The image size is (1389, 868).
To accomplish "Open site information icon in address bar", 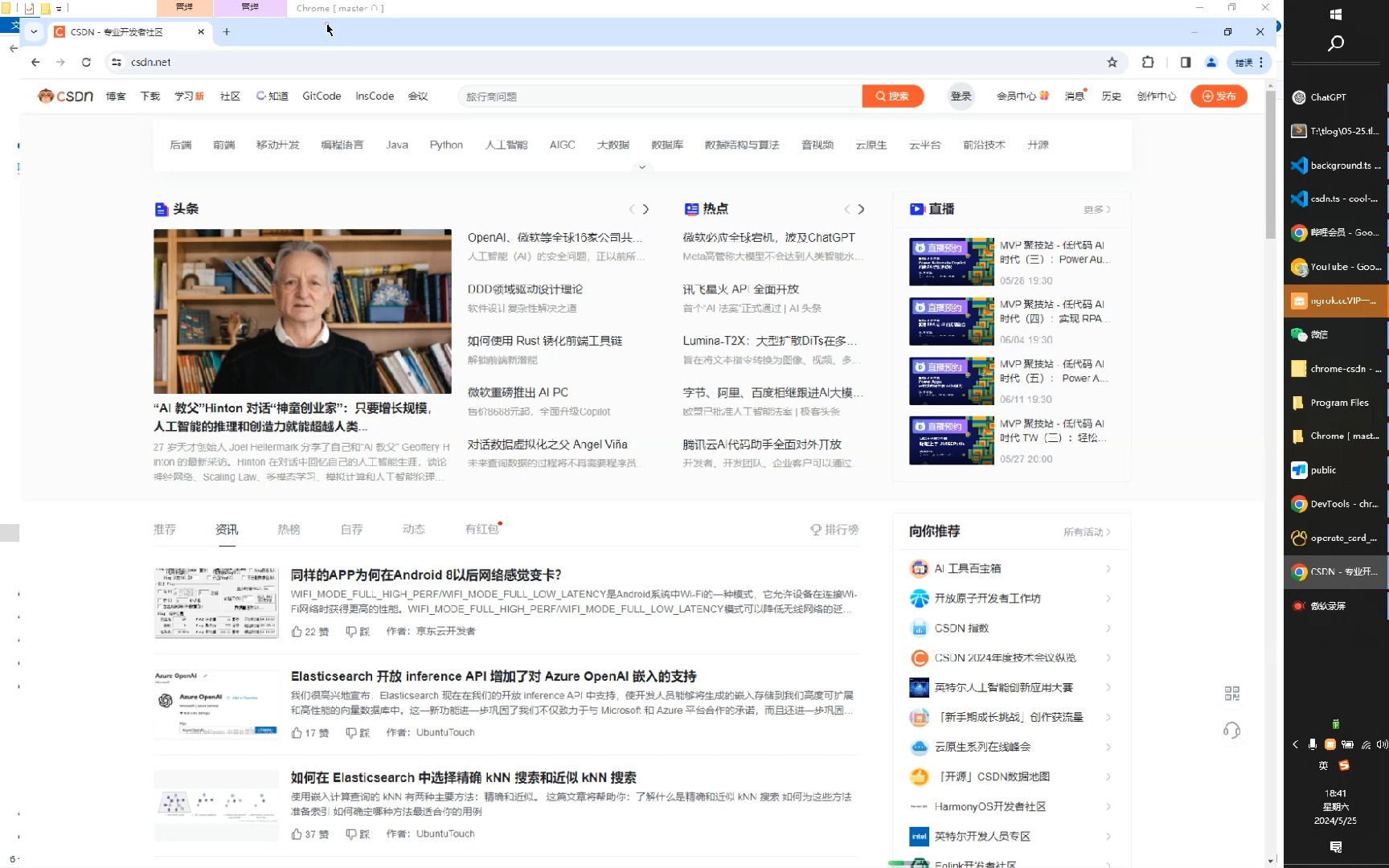I will pyautogui.click(x=117, y=62).
